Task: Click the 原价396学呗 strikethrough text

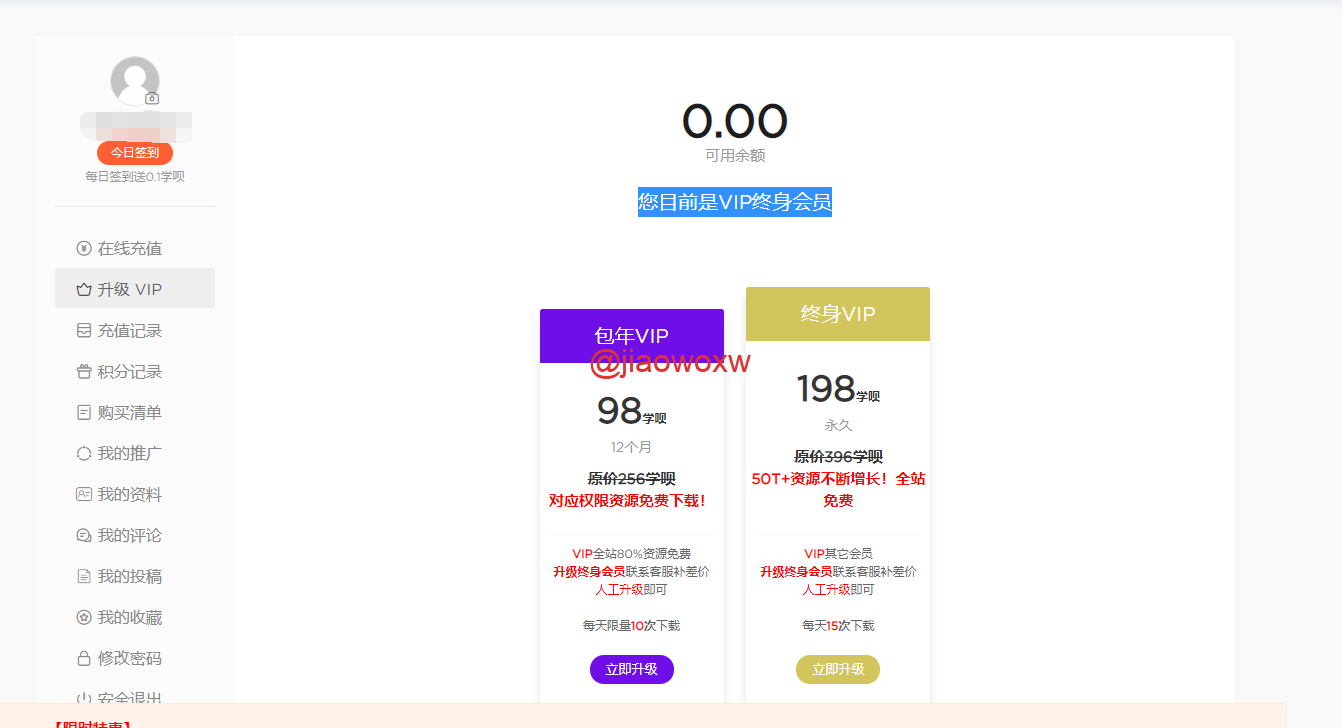Action: (x=838, y=457)
